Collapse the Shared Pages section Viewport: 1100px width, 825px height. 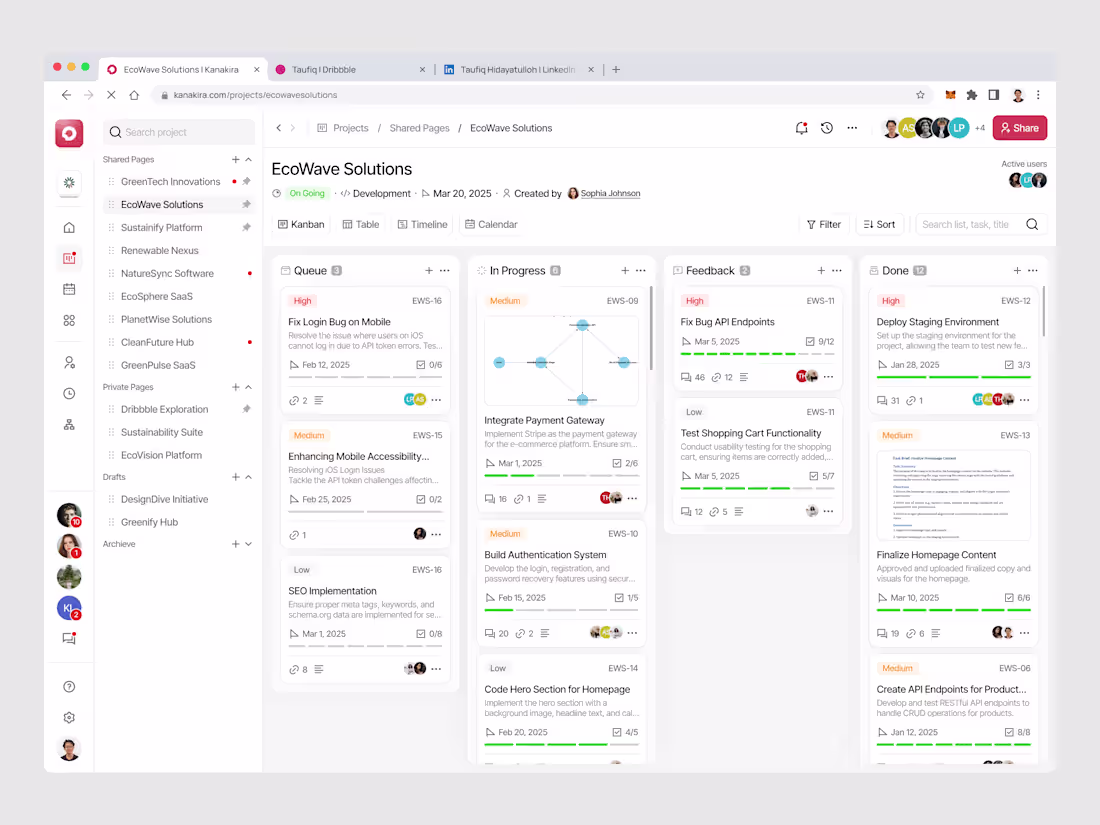248,159
